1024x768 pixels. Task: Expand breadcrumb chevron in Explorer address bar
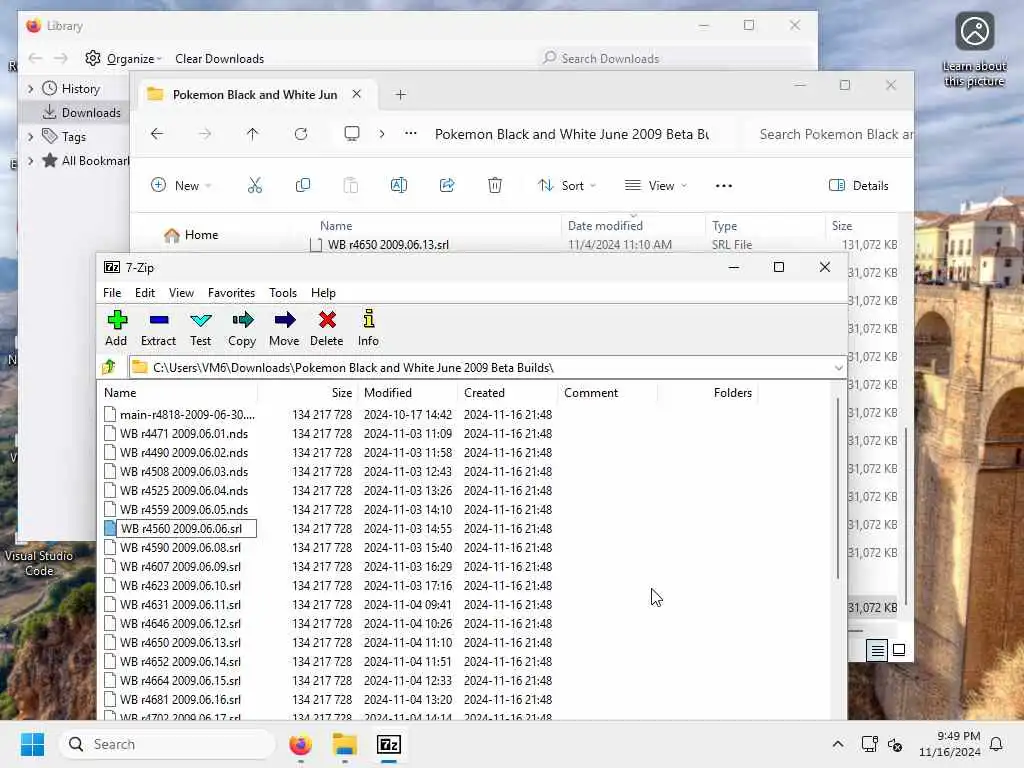pyautogui.click(x=382, y=134)
